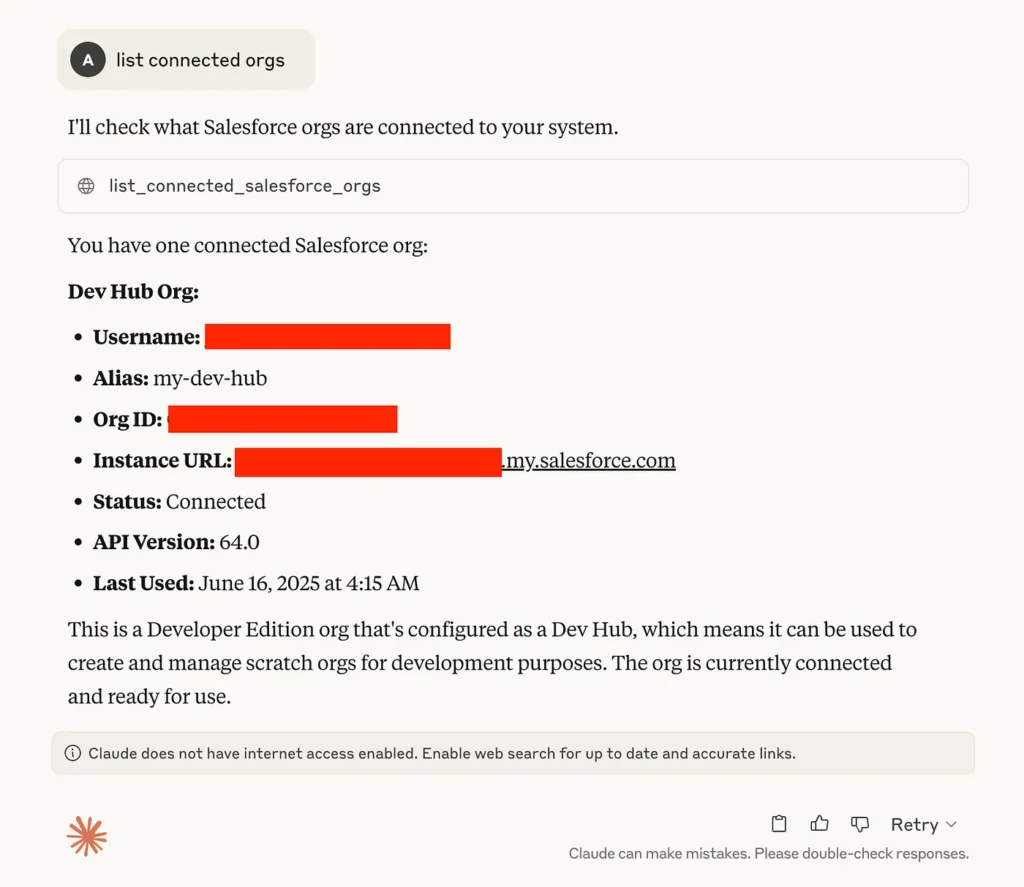Click the Last Used date text
Screen dimensions: 1024x887
[x=308, y=583]
